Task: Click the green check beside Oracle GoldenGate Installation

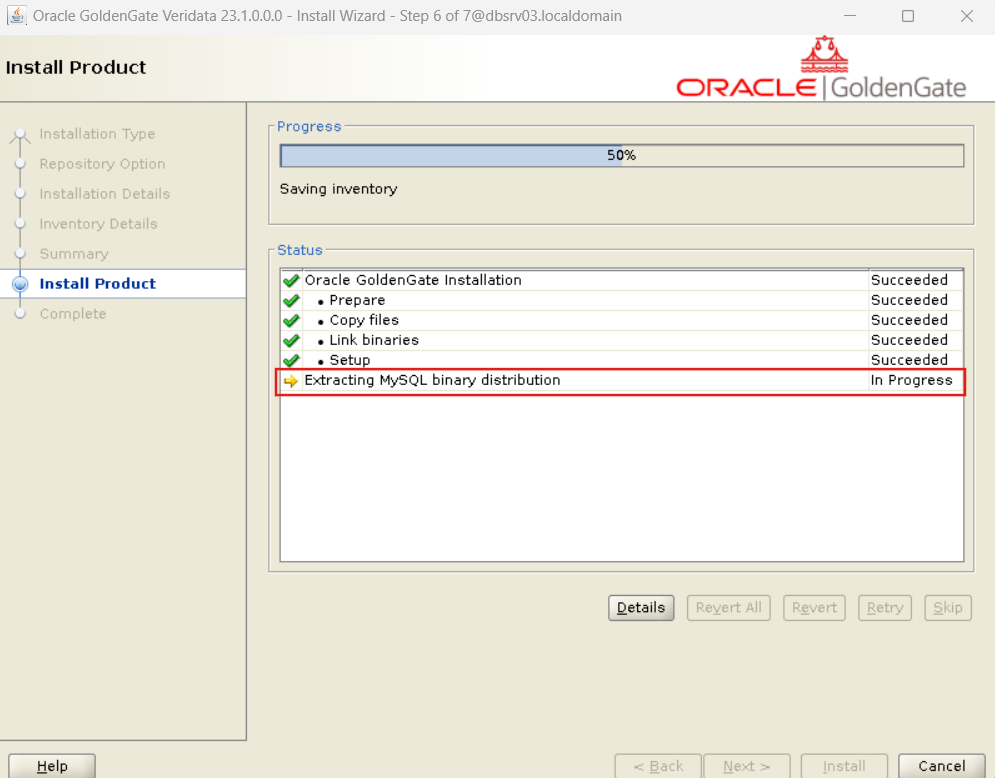Action: (x=291, y=280)
